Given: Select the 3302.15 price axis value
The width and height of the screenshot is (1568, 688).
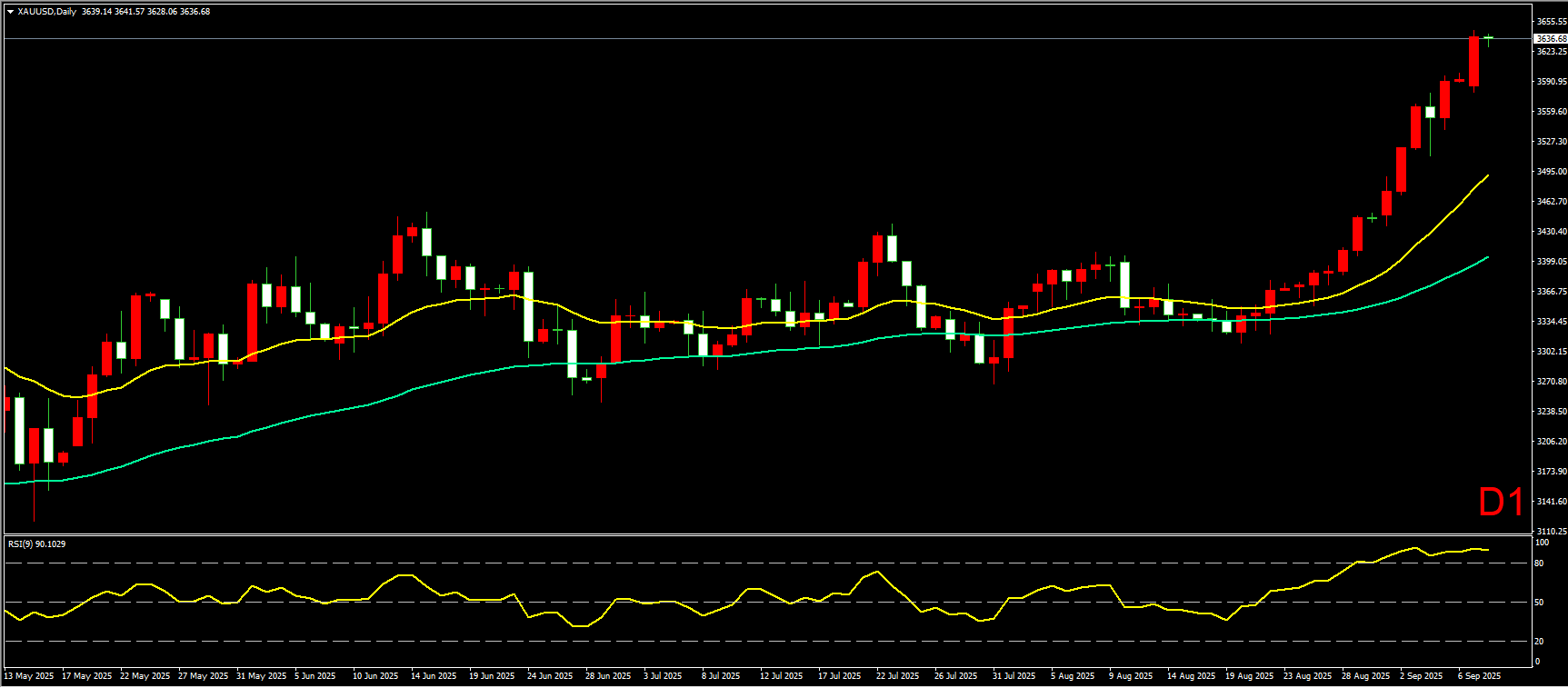Looking at the screenshot, I should click(x=1551, y=351).
